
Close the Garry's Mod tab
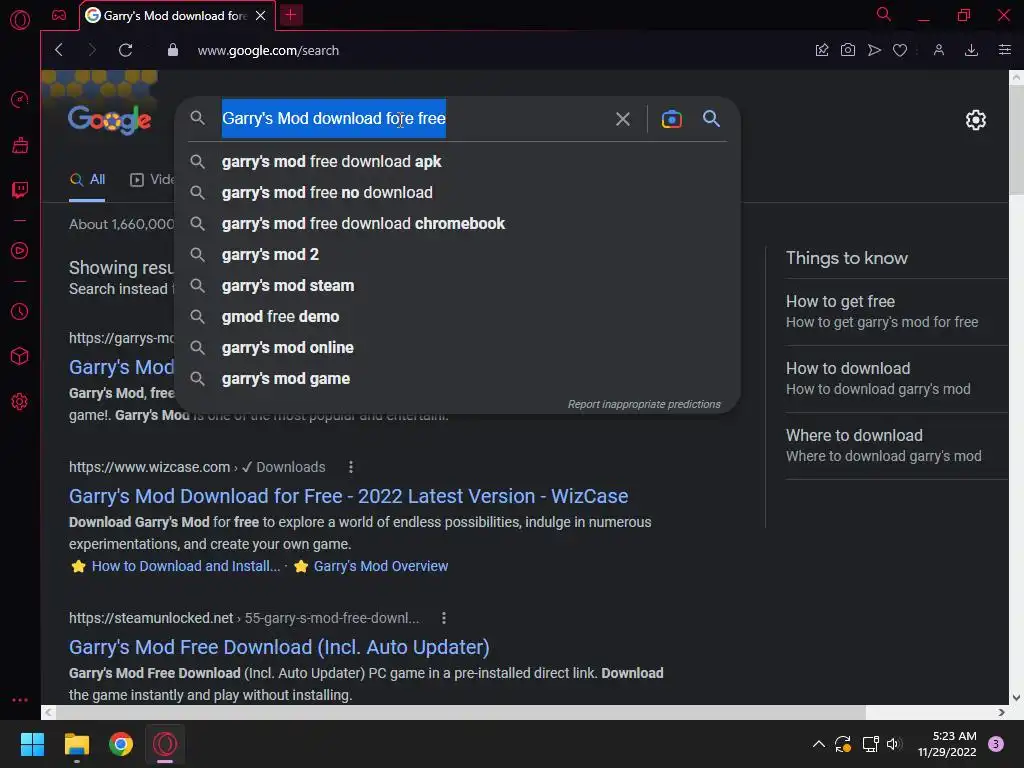click(261, 15)
